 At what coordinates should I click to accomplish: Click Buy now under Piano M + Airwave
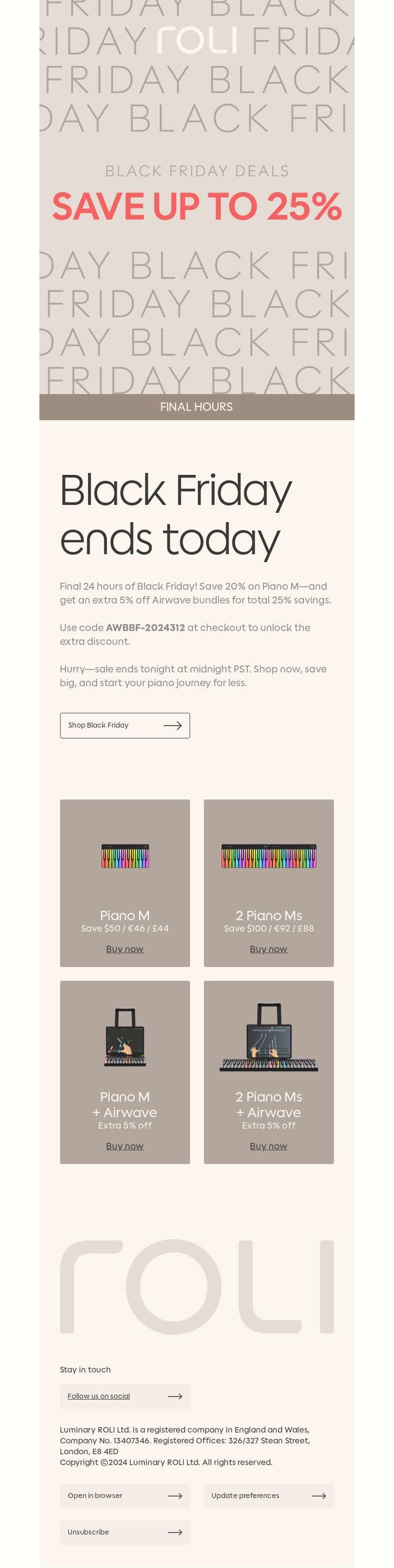tap(125, 1146)
